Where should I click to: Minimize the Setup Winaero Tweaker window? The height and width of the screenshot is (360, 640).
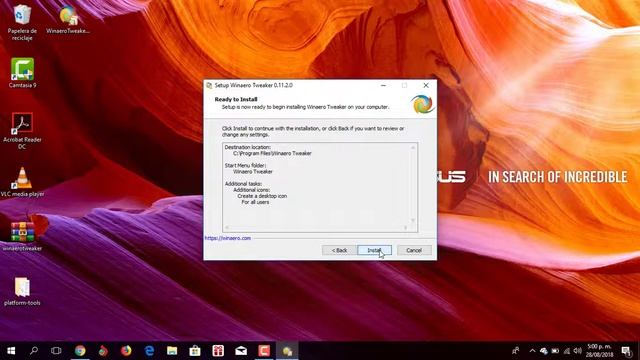click(x=383, y=85)
